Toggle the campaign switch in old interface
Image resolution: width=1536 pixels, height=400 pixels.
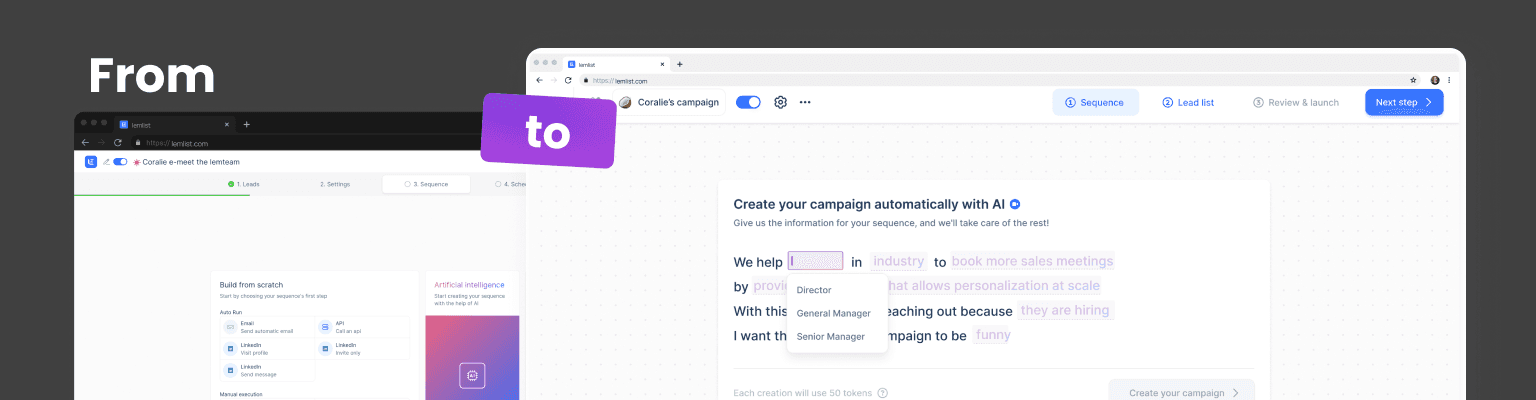coord(120,161)
